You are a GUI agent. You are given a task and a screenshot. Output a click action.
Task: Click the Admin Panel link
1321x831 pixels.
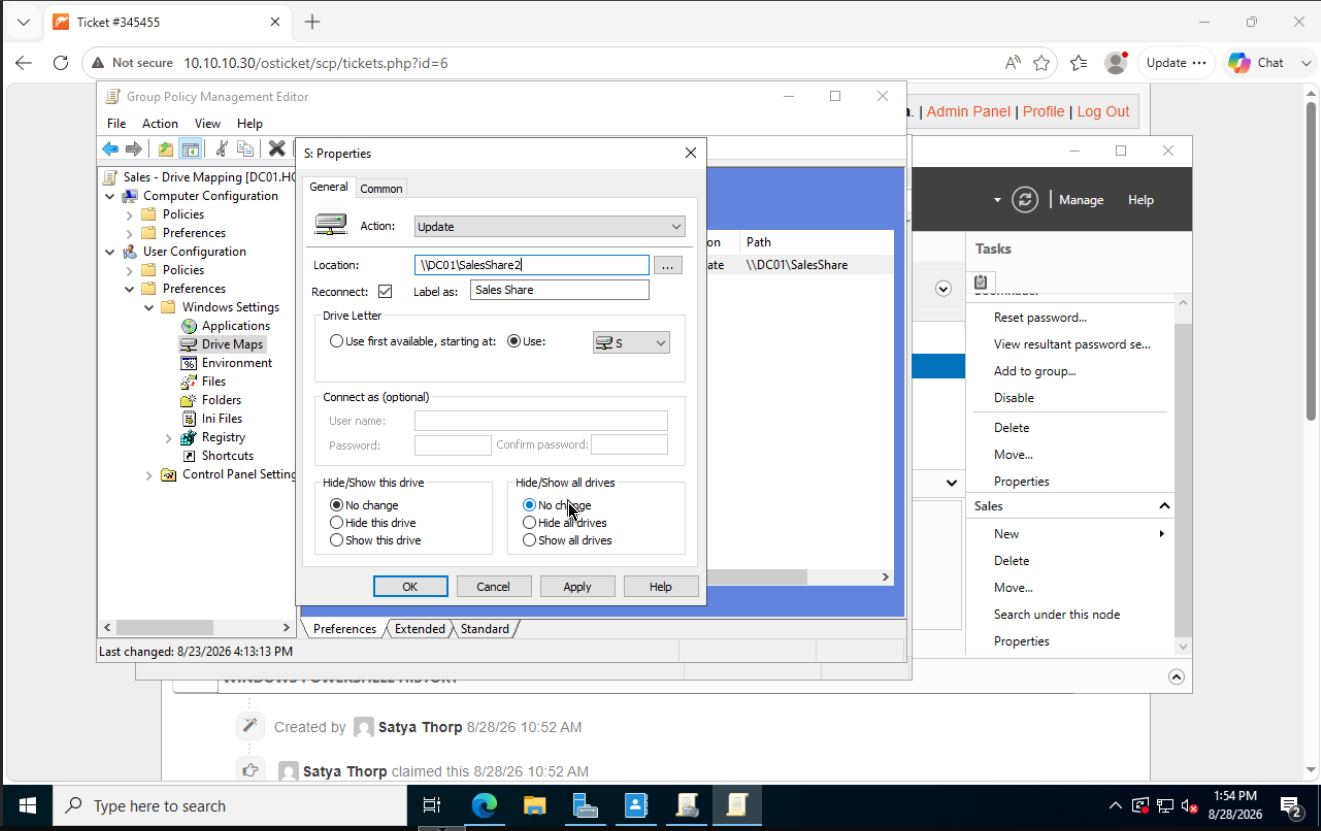(968, 112)
